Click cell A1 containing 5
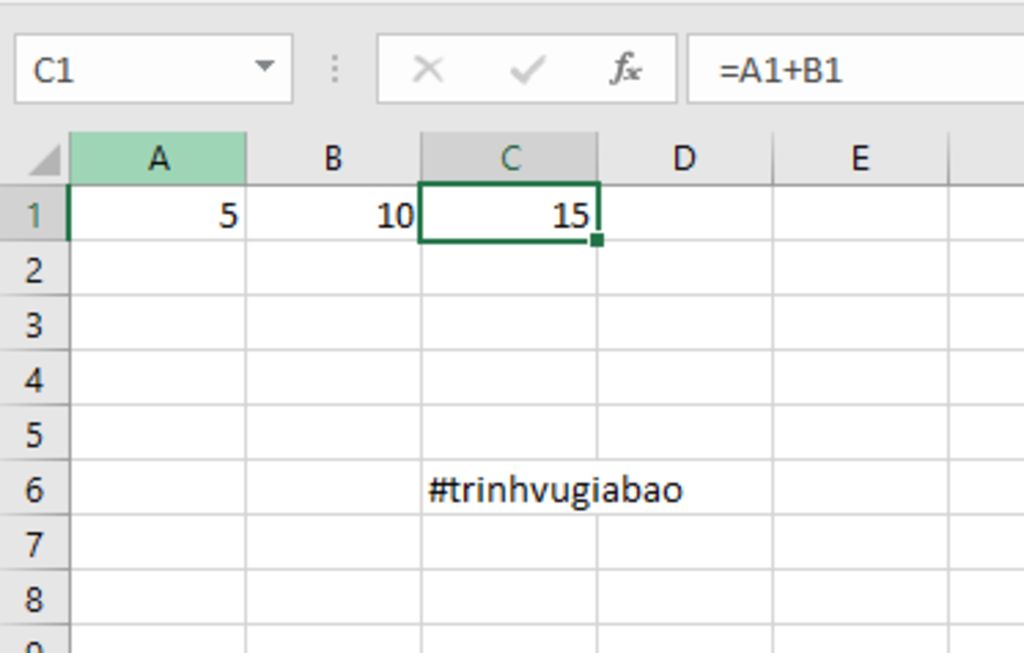Image resolution: width=1024 pixels, height=653 pixels. point(158,215)
